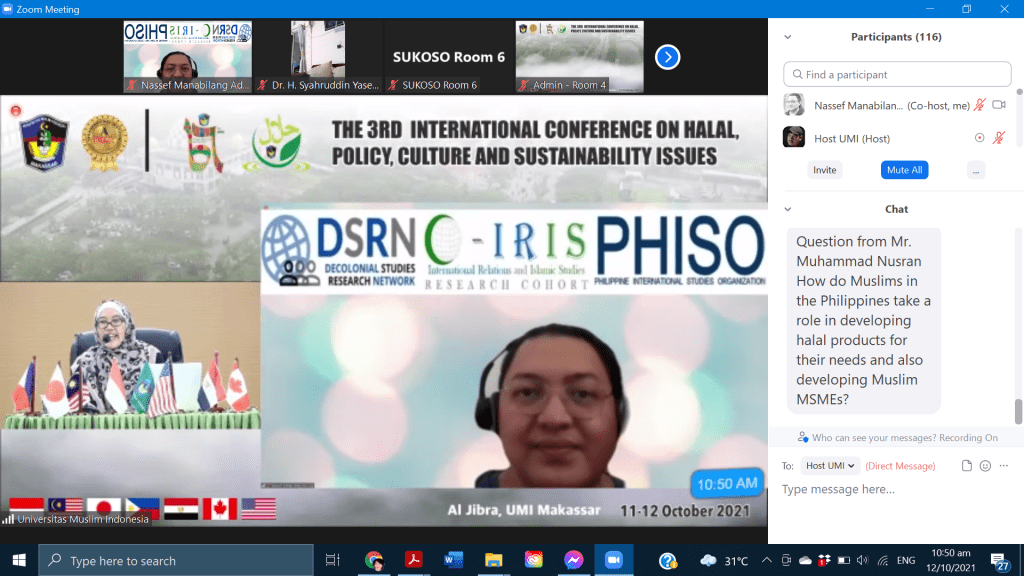Open the 'To: Host UMI' recipient dropdown
The image size is (1024, 576).
[830, 466]
